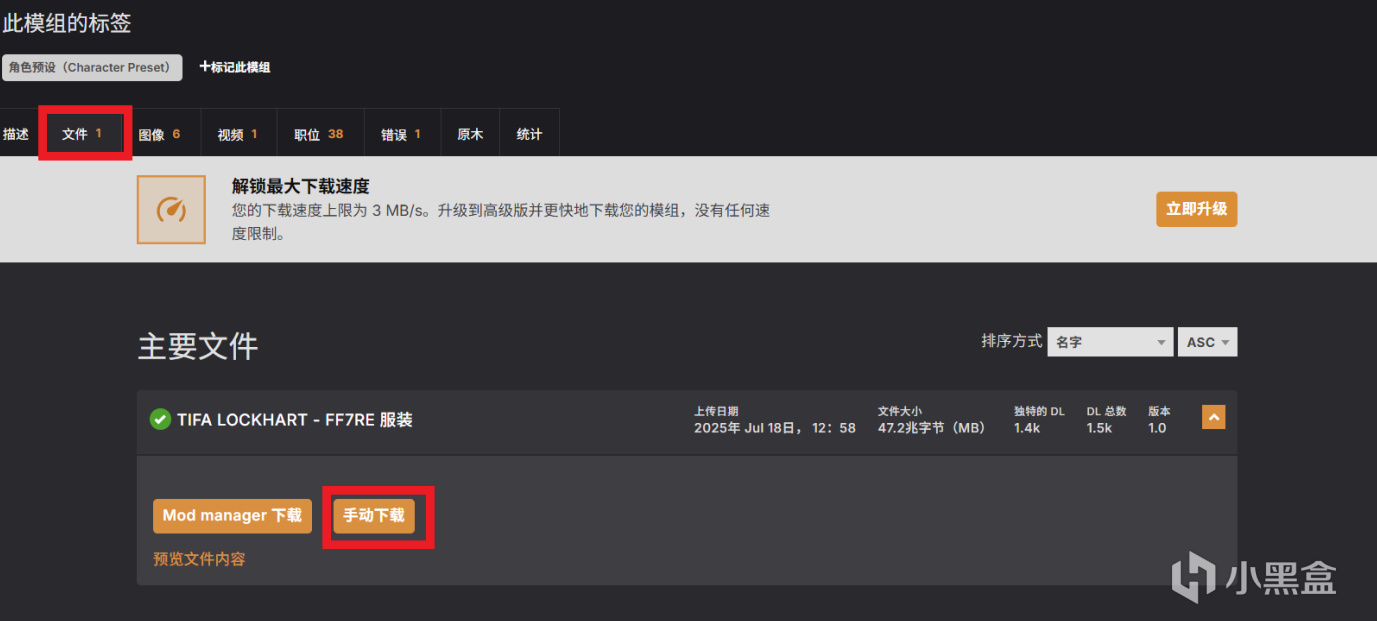Click the 角色预设 (Character Preset) tag
The image size is (1377, 621).
pos(92,67)
